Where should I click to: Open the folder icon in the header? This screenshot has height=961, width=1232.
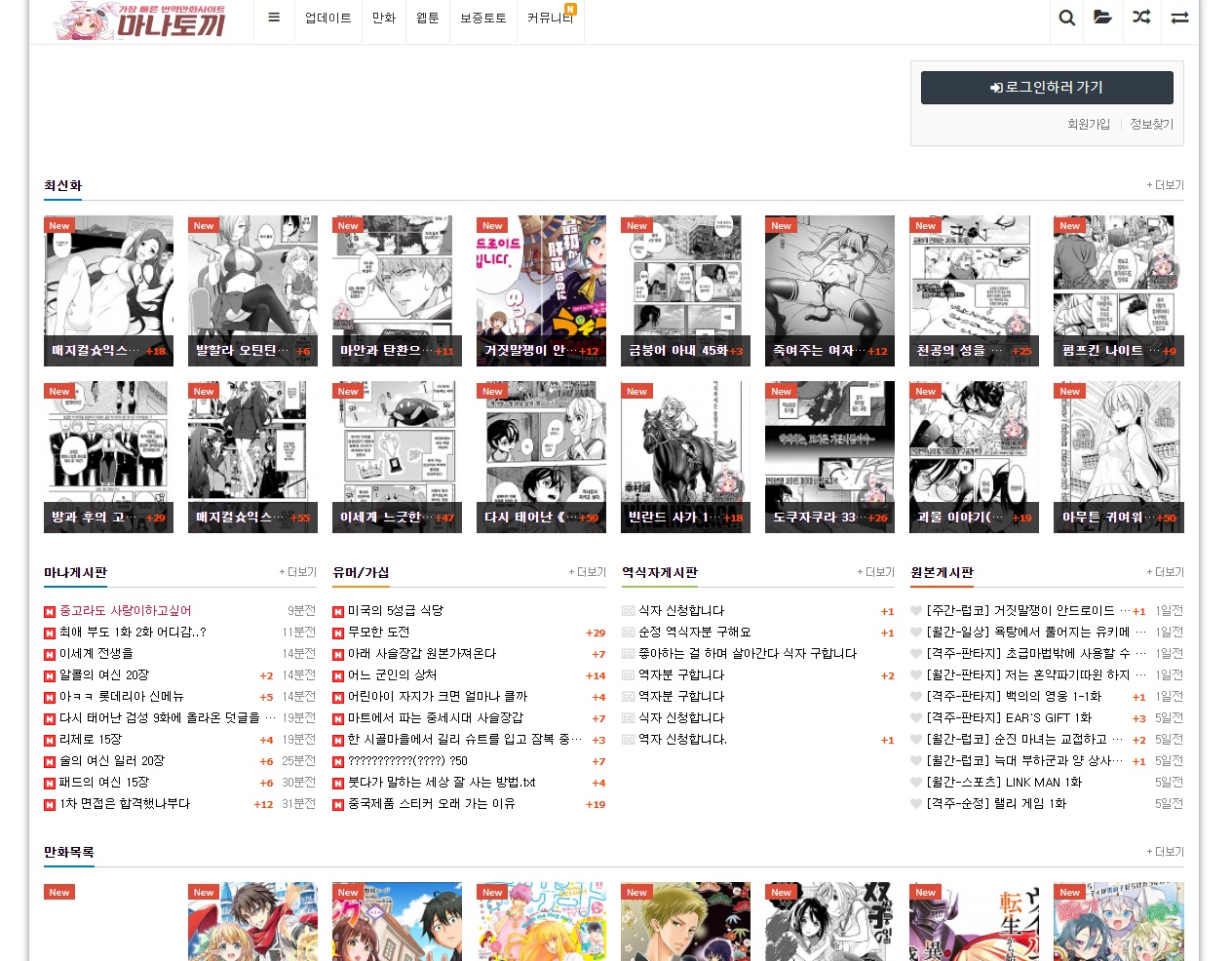coord(1103,18)
